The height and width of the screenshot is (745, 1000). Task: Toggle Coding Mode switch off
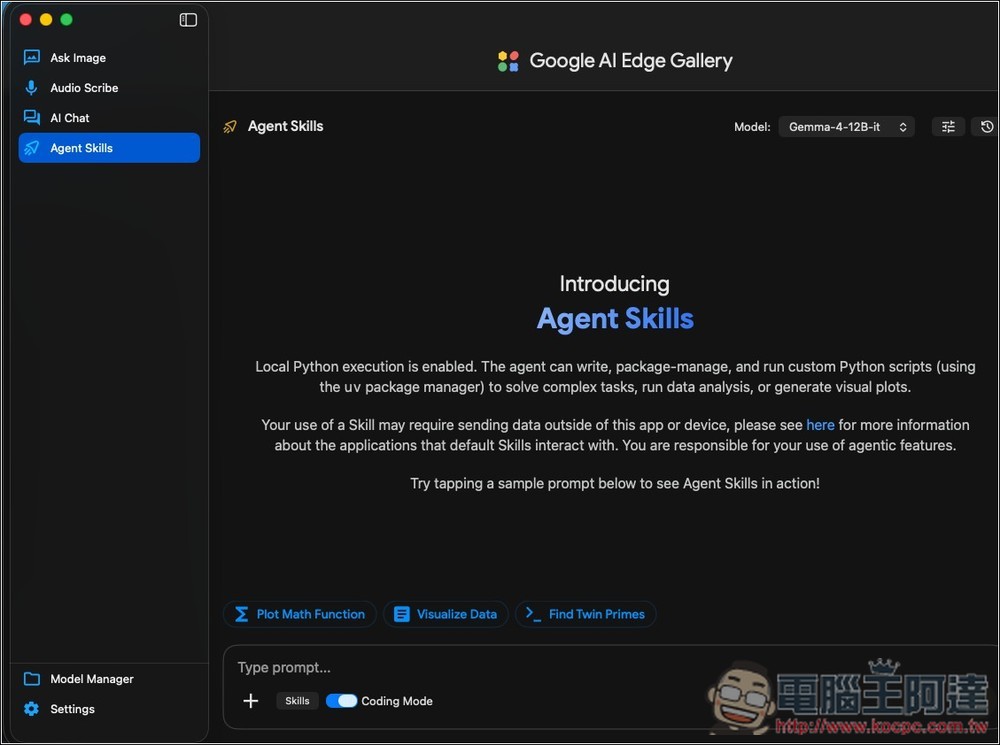pos(341,701)
